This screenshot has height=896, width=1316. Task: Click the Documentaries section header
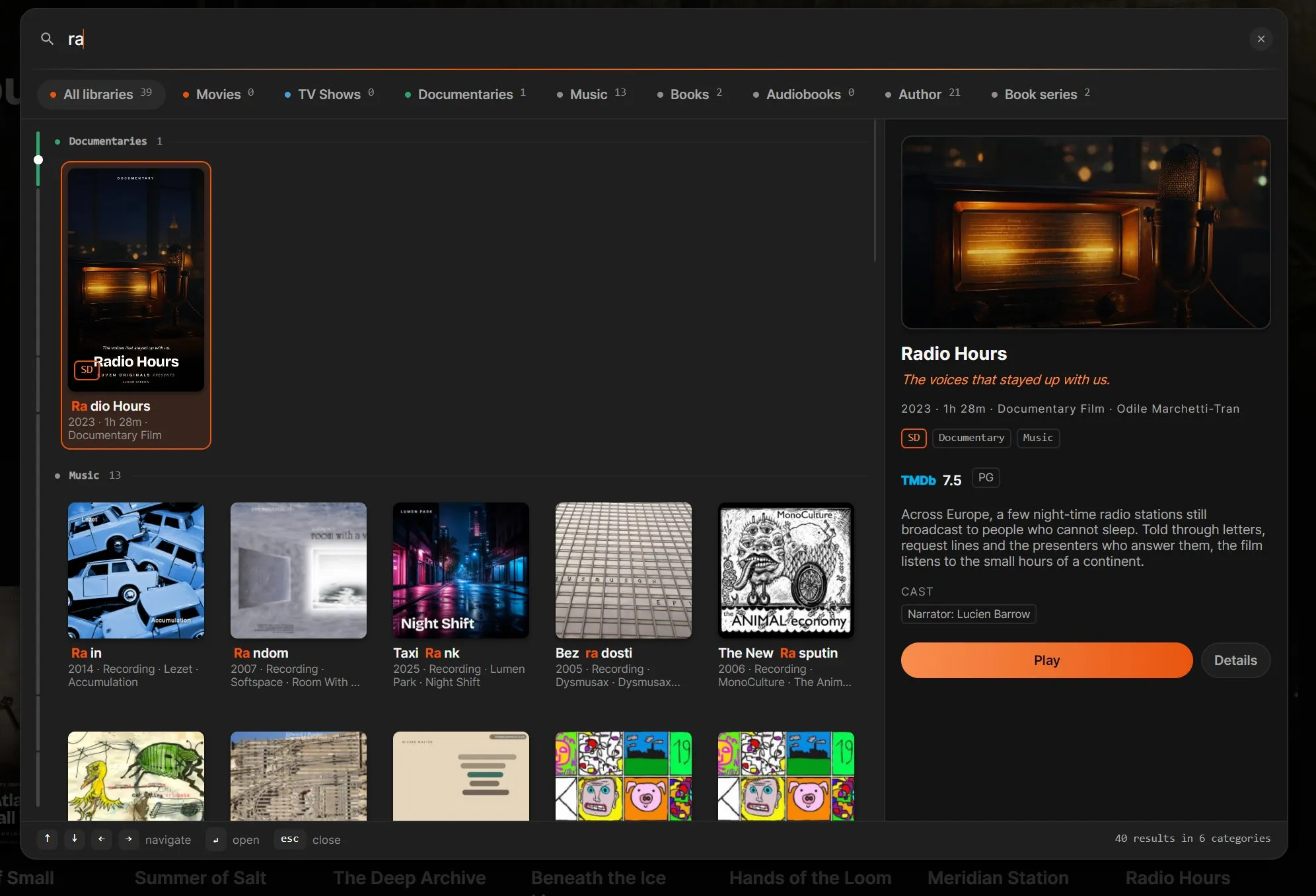pos(108,141)
